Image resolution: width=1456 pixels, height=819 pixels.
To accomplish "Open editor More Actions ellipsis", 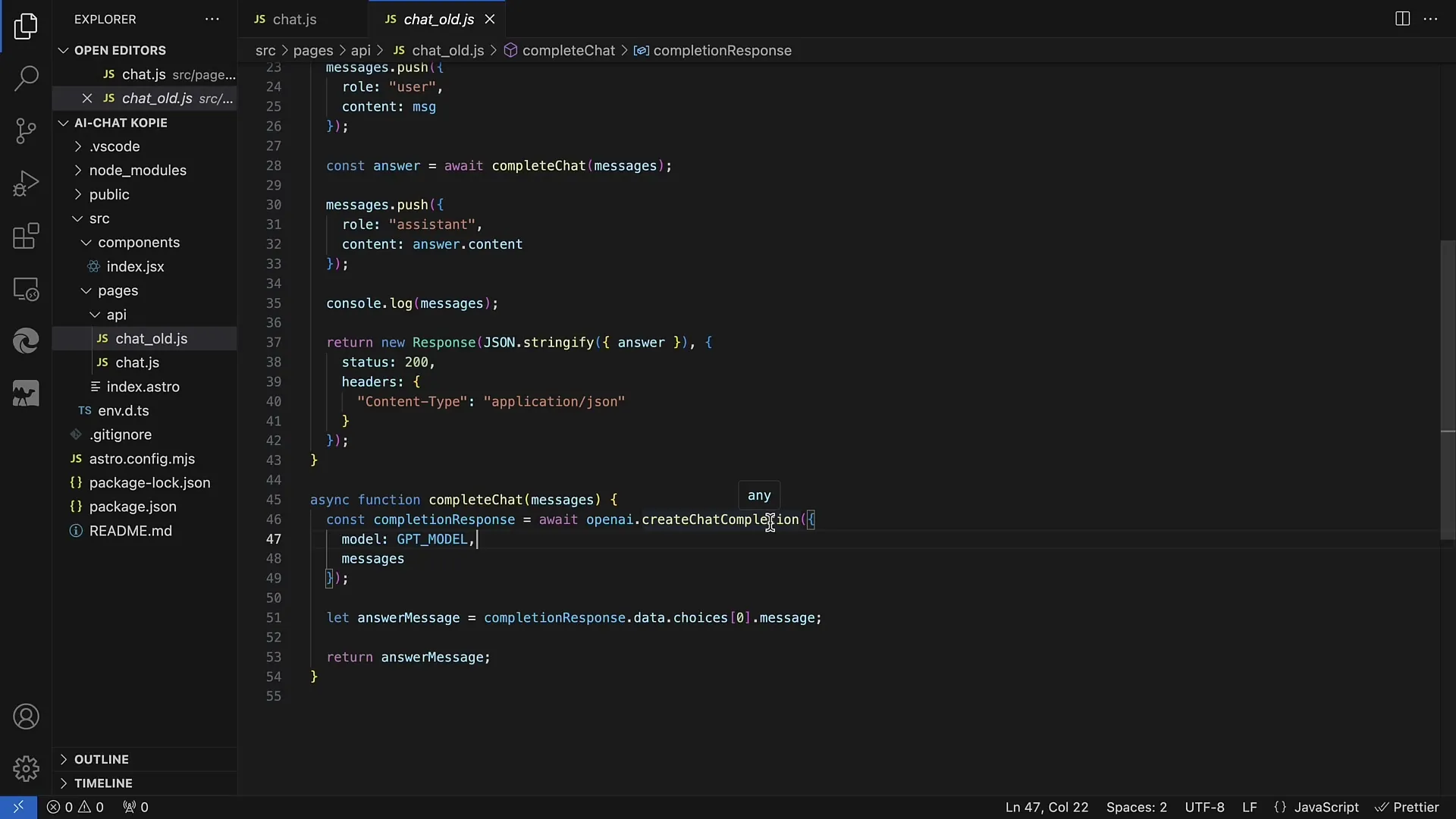I will click(1430, 19).
